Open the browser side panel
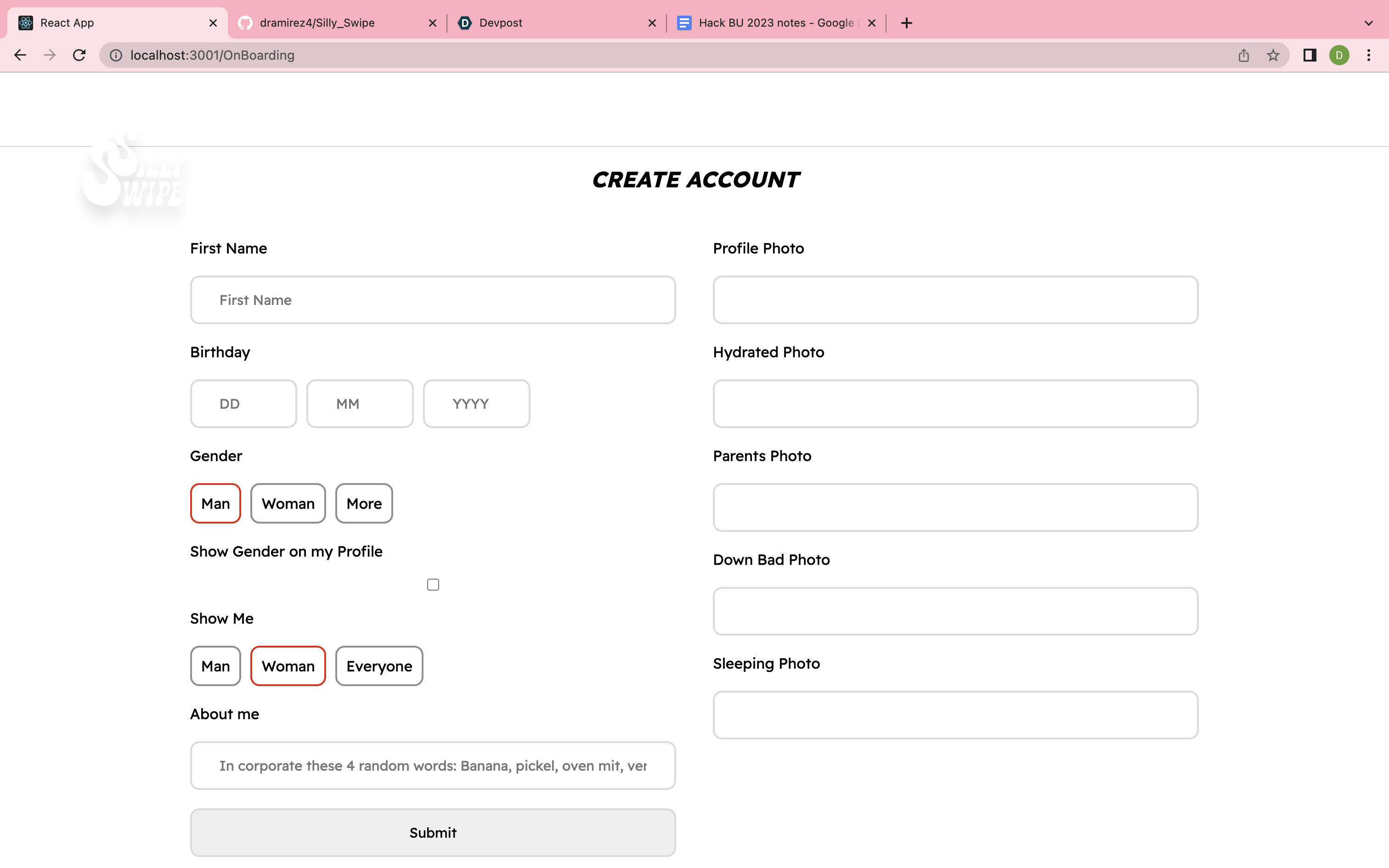Screen dimensions: 1389x868 [x=1309, y=55]
